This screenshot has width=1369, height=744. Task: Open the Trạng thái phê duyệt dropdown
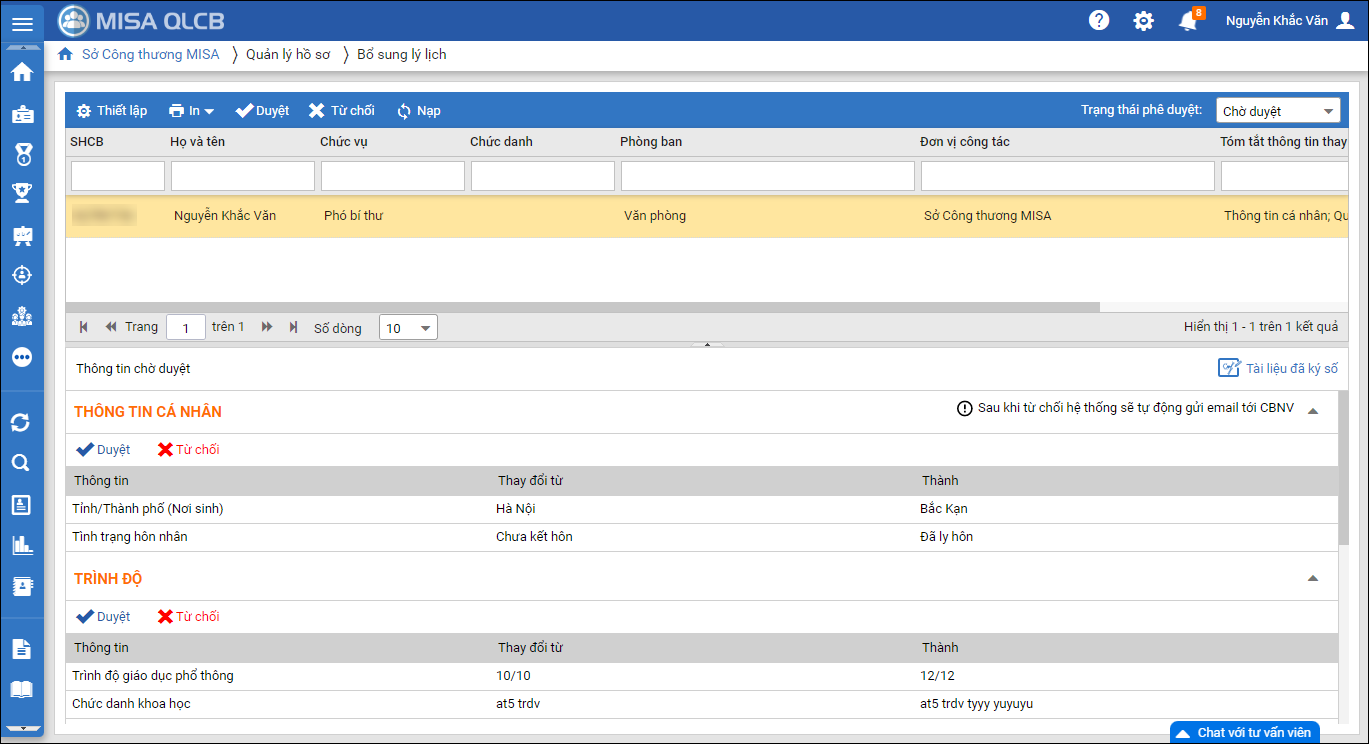tap(1277, 111)
